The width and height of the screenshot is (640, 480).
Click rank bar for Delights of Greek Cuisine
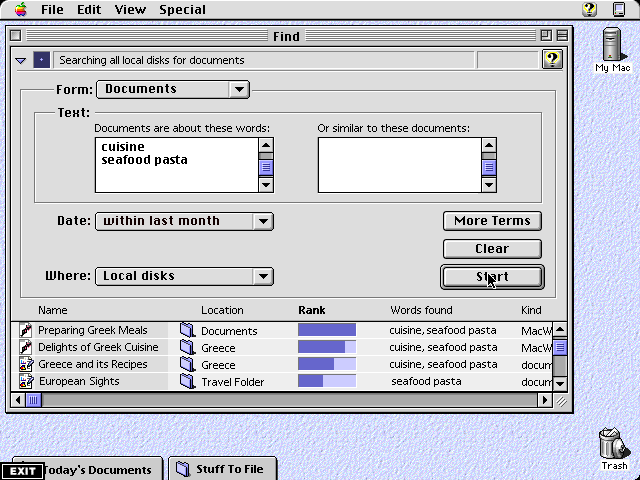[327, 347]
